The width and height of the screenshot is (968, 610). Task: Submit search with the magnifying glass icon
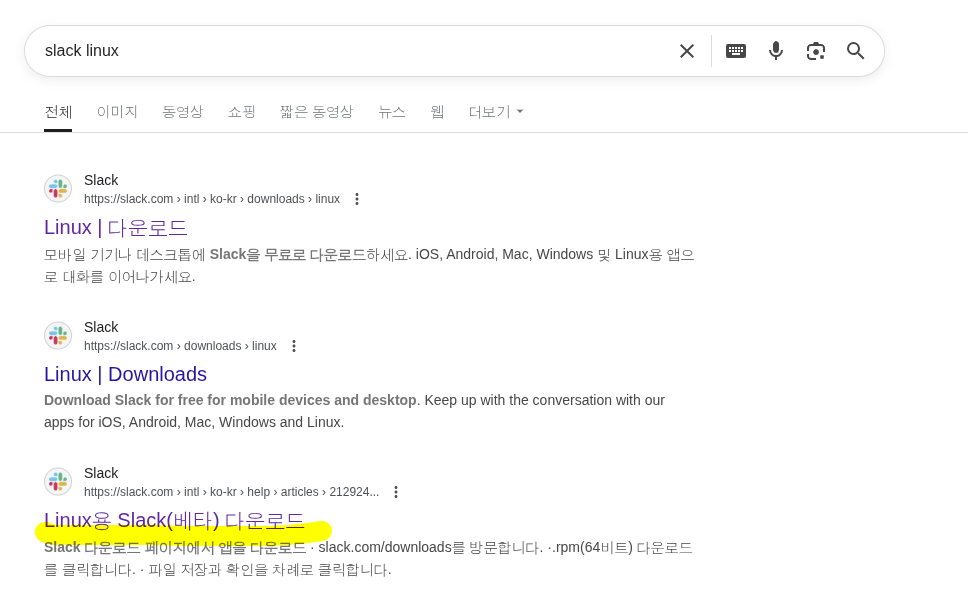click(x=855, y=51)
